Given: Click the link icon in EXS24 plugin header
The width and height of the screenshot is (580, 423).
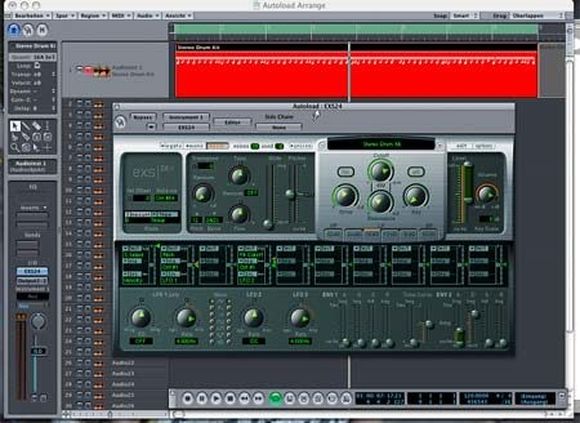Looking at the screenshot, I should click(120, 122).
